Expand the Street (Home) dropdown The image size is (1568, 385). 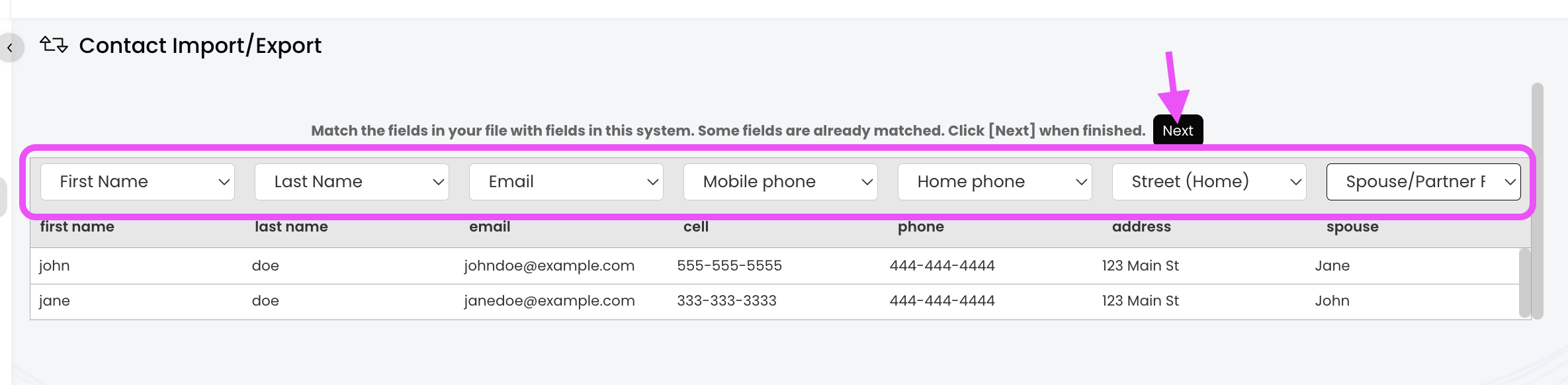pyautogui.click(x=1209, y=182)
